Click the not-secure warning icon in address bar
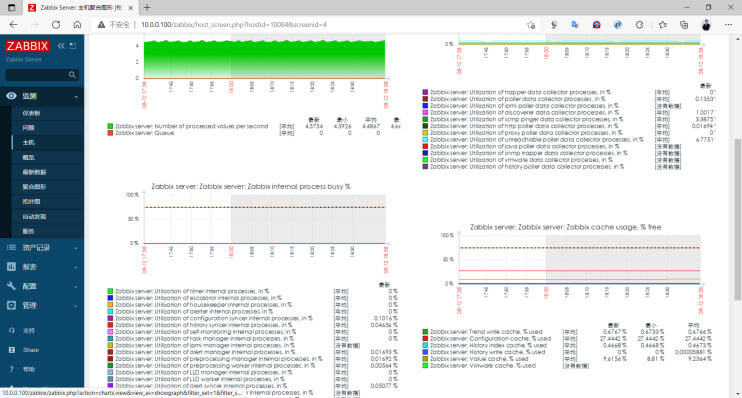The width and height of the screenshot is (742, 398). click(x=101, y=25)
